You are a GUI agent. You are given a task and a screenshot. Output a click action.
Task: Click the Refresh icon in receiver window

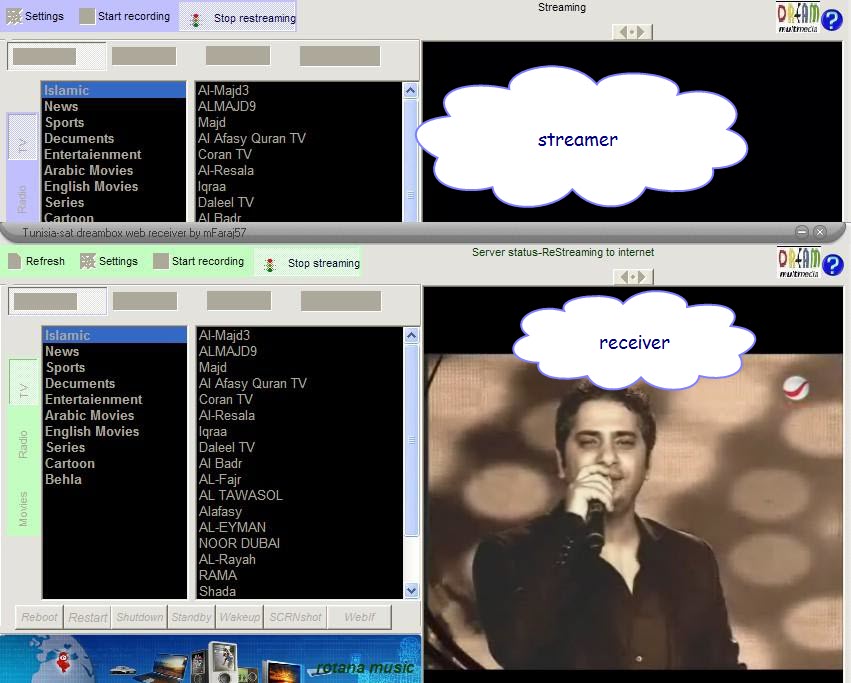coord(15,261)
